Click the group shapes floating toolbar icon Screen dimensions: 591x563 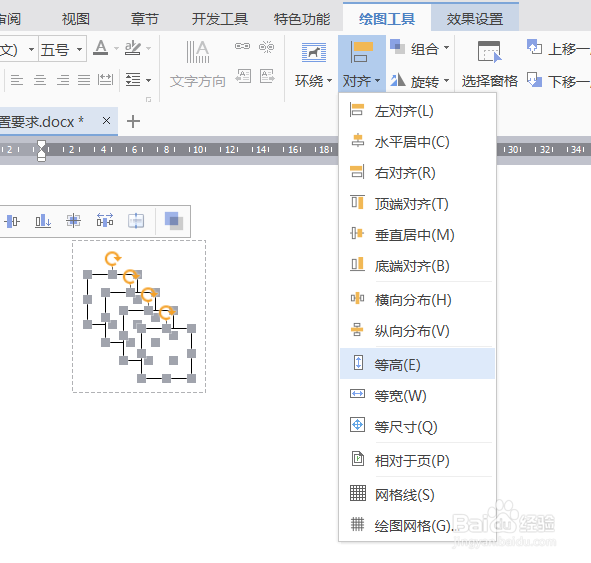click(x=174, y=221)
